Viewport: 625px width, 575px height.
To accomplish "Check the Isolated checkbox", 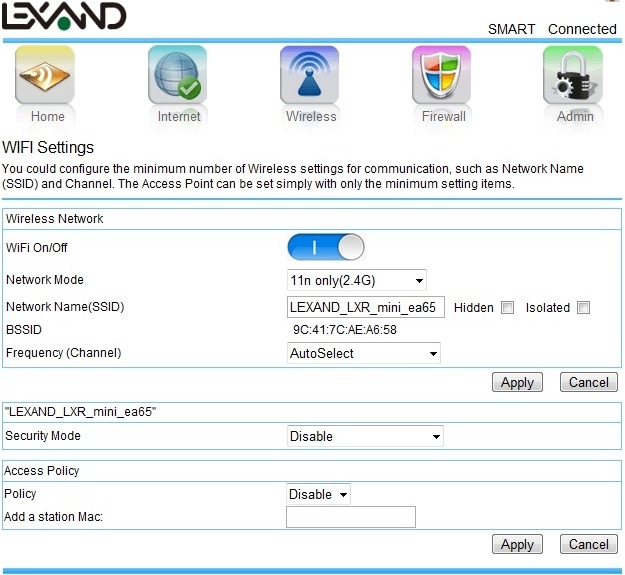I will [x=584, y=308].
